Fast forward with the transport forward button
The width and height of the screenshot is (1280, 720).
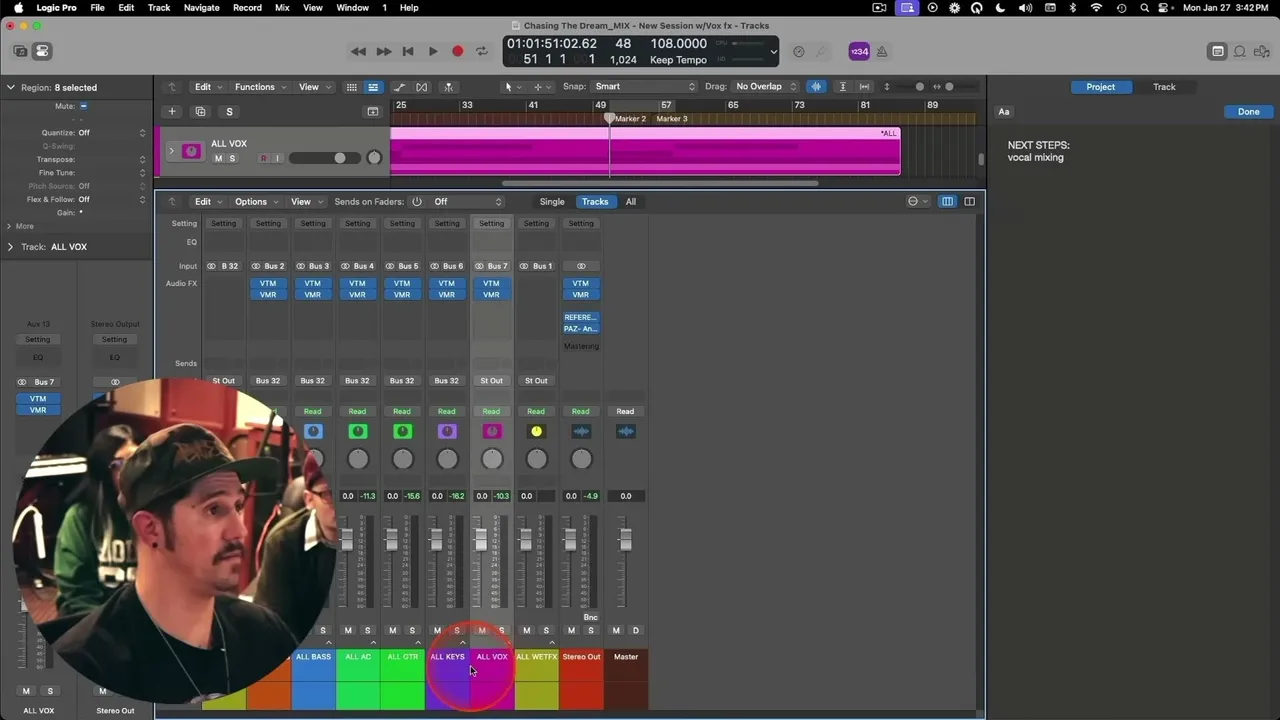[383, 51]
